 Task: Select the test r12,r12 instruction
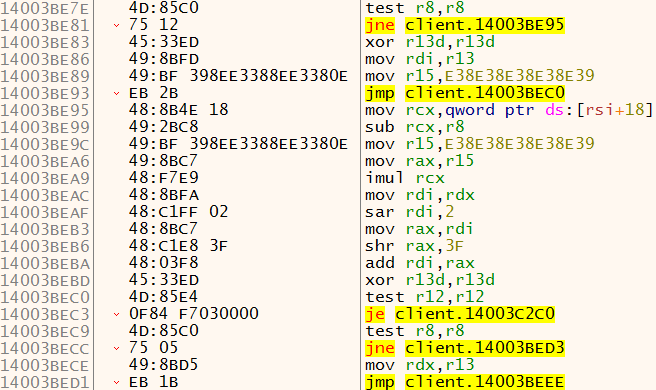pos(424,297)
